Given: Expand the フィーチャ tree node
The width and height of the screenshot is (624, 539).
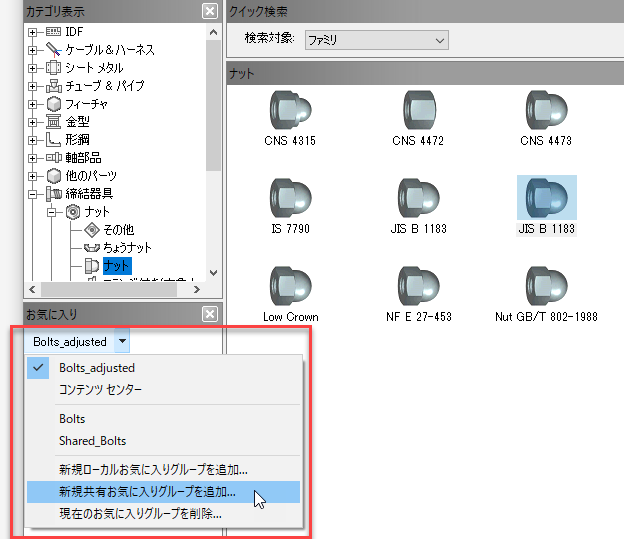Looking at the screenshot, I should [33, 104].
